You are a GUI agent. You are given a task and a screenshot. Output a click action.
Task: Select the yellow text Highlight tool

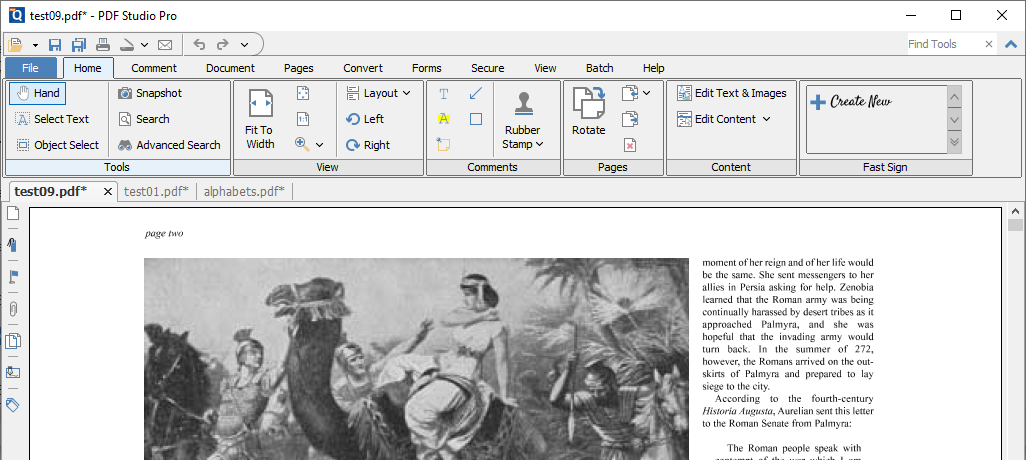point(444,119)
